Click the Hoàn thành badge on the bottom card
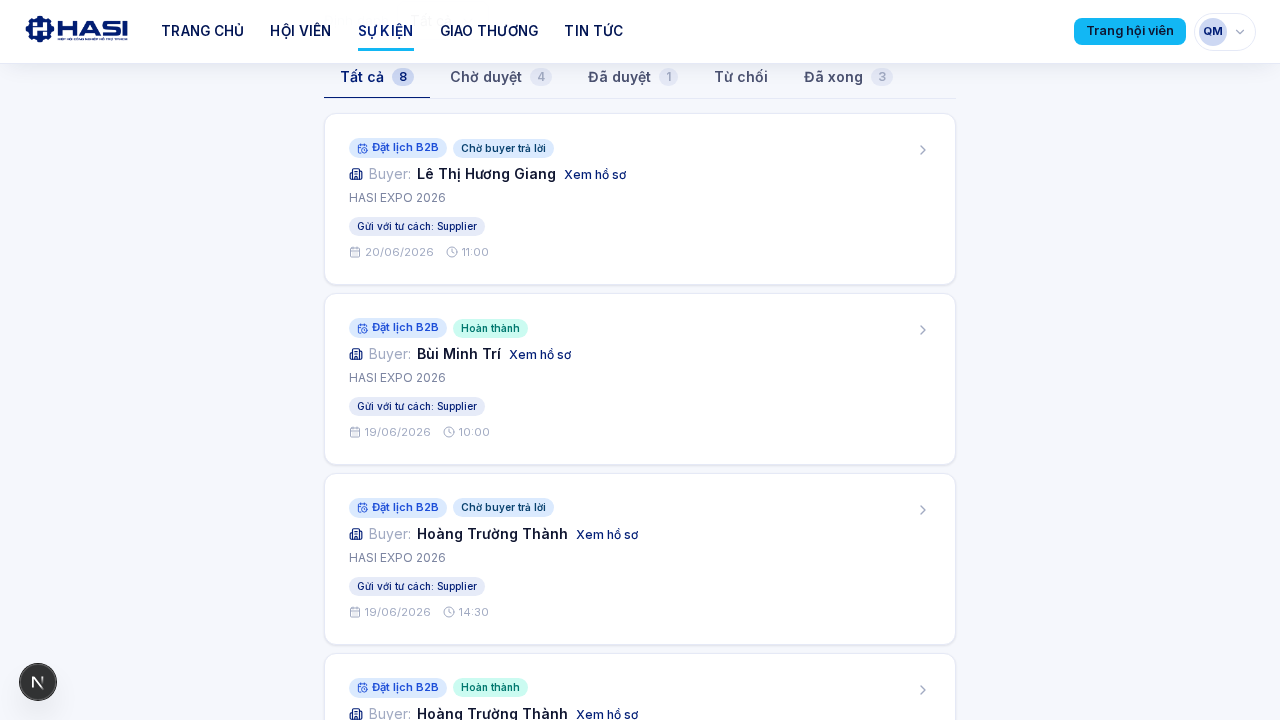Viewport: 1280px width, 720px height. tap(490, 688)
